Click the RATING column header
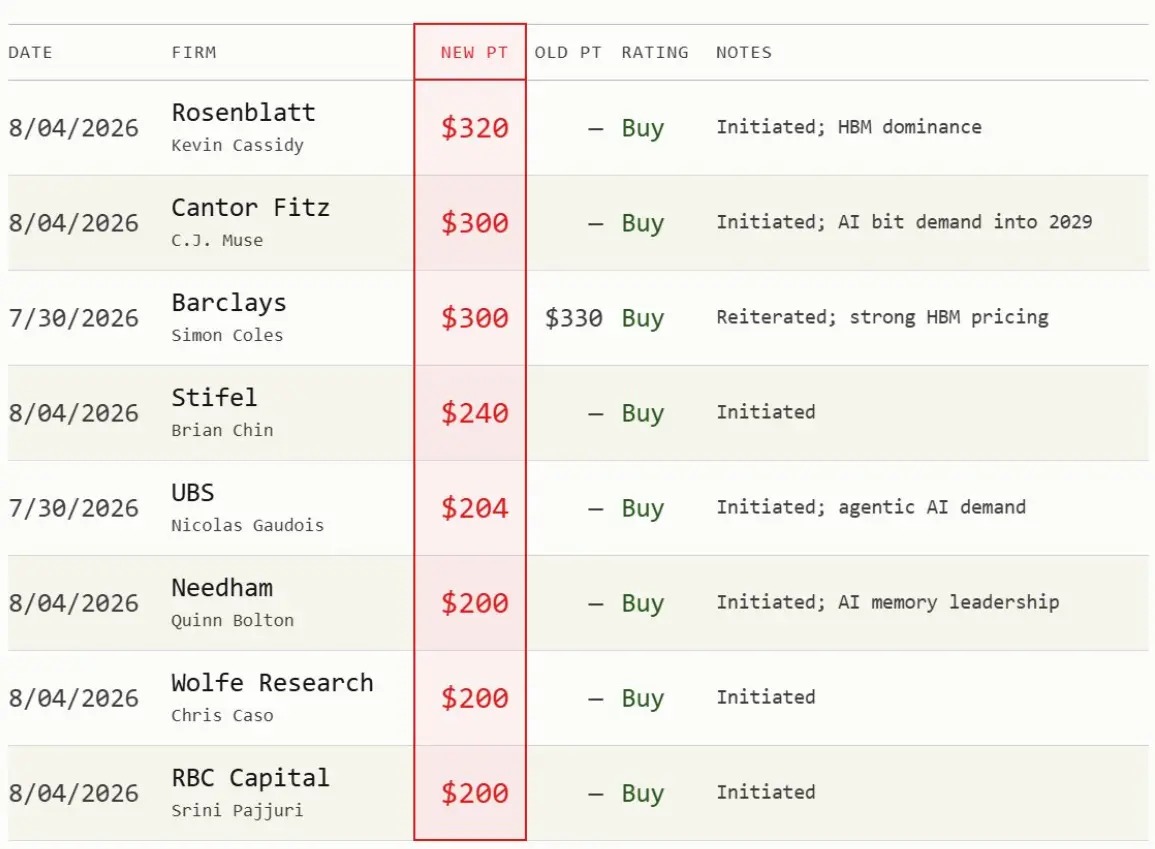1155x849 pixels. [655, 52]
